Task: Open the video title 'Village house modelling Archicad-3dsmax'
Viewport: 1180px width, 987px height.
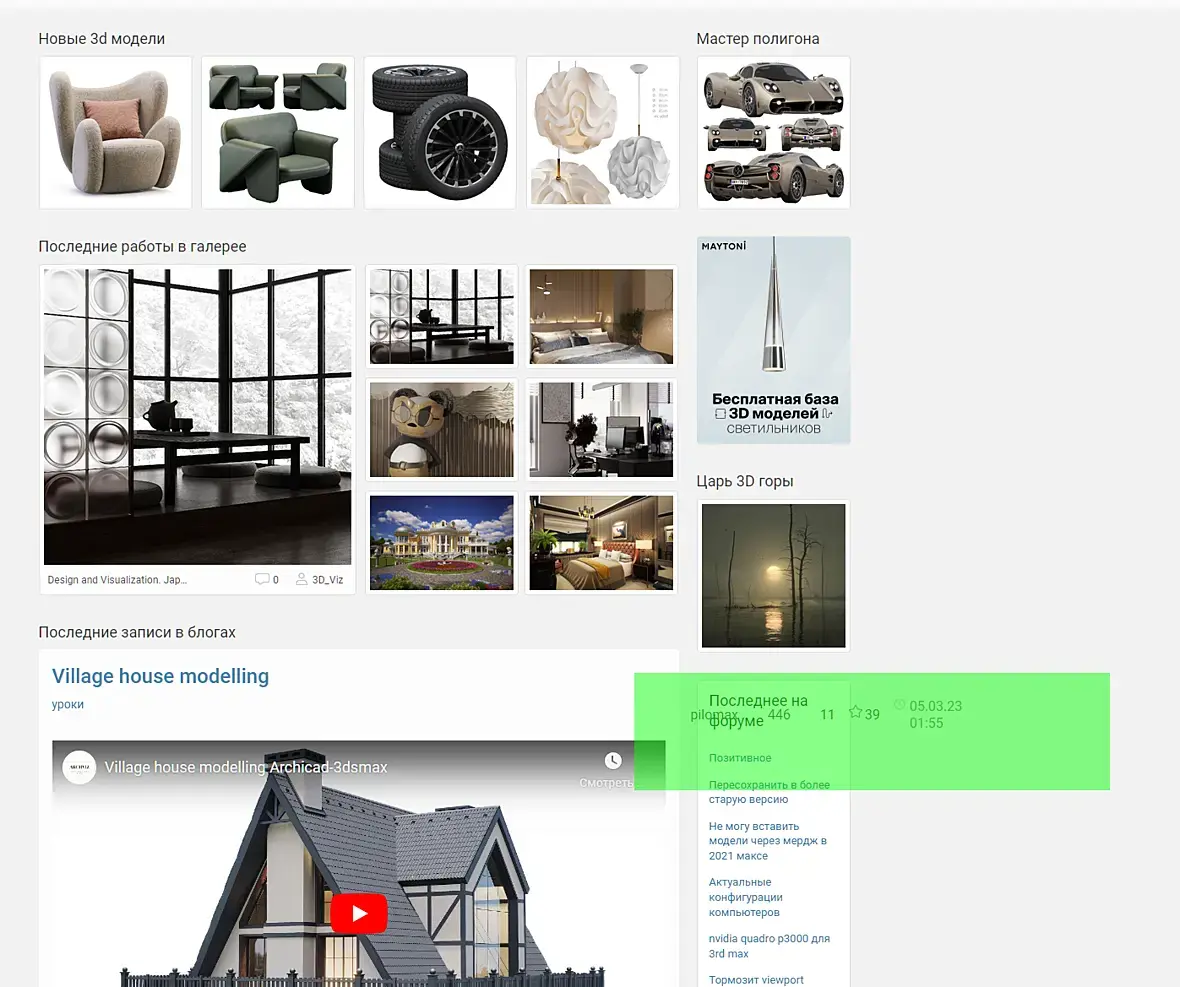Action: (246, 767)
